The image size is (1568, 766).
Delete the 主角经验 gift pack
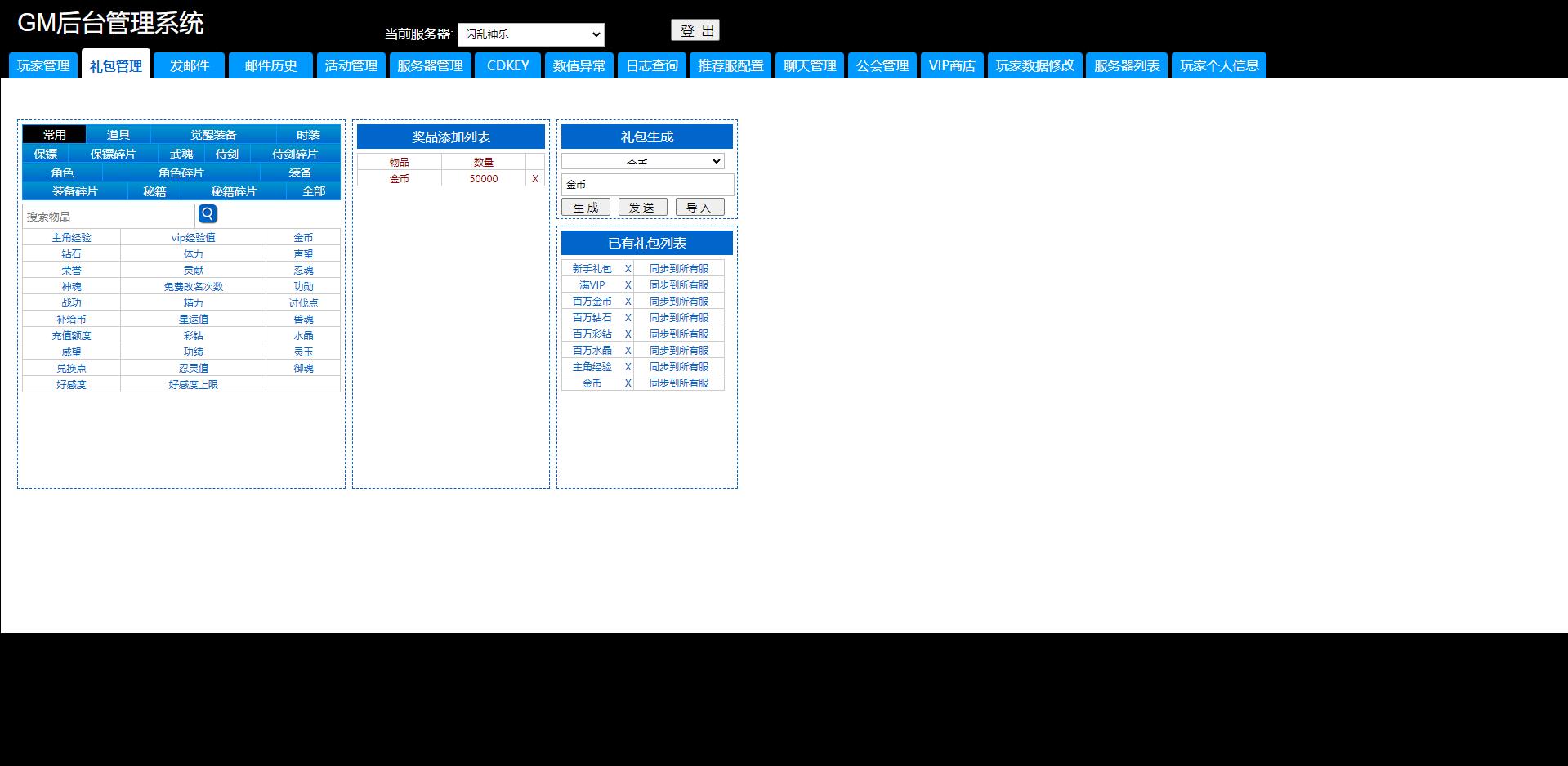click(x=628, y=367)
